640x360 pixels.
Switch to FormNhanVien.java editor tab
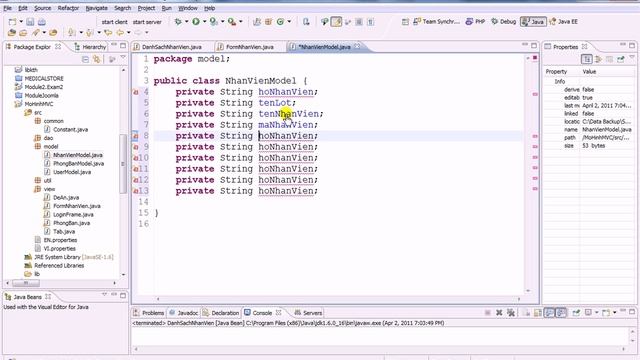[247, 47]
